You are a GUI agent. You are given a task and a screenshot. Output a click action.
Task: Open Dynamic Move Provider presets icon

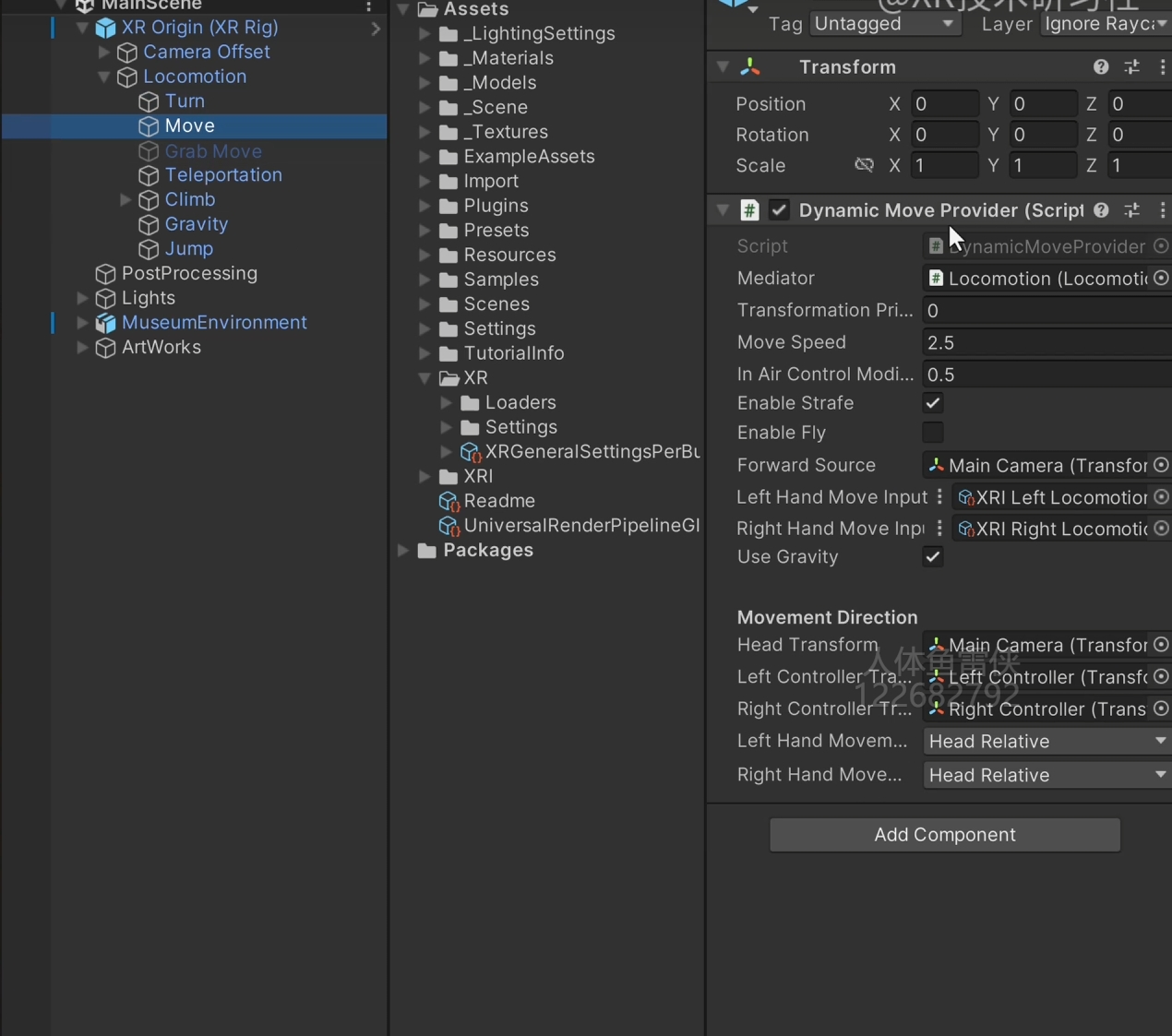(x=1132, y=209)
